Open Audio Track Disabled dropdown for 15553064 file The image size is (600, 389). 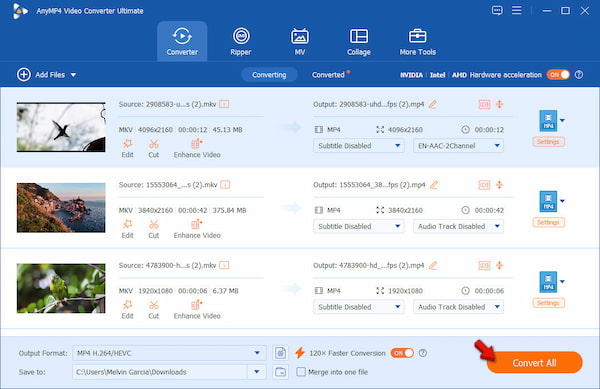458,226
